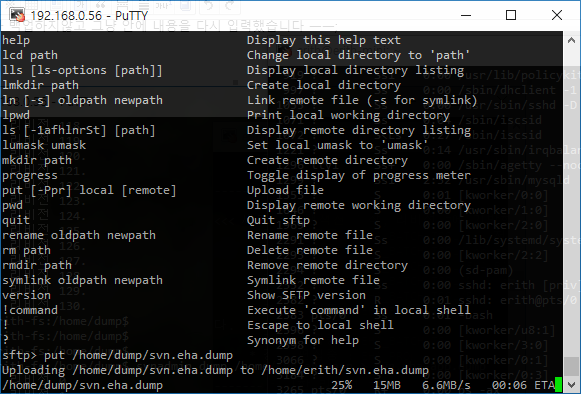Image resolution: width=581 pixels, height=394 pixels.
Task: Click 'lmkdir path' command
Action: pyautogui.click(x=40, y=85)
